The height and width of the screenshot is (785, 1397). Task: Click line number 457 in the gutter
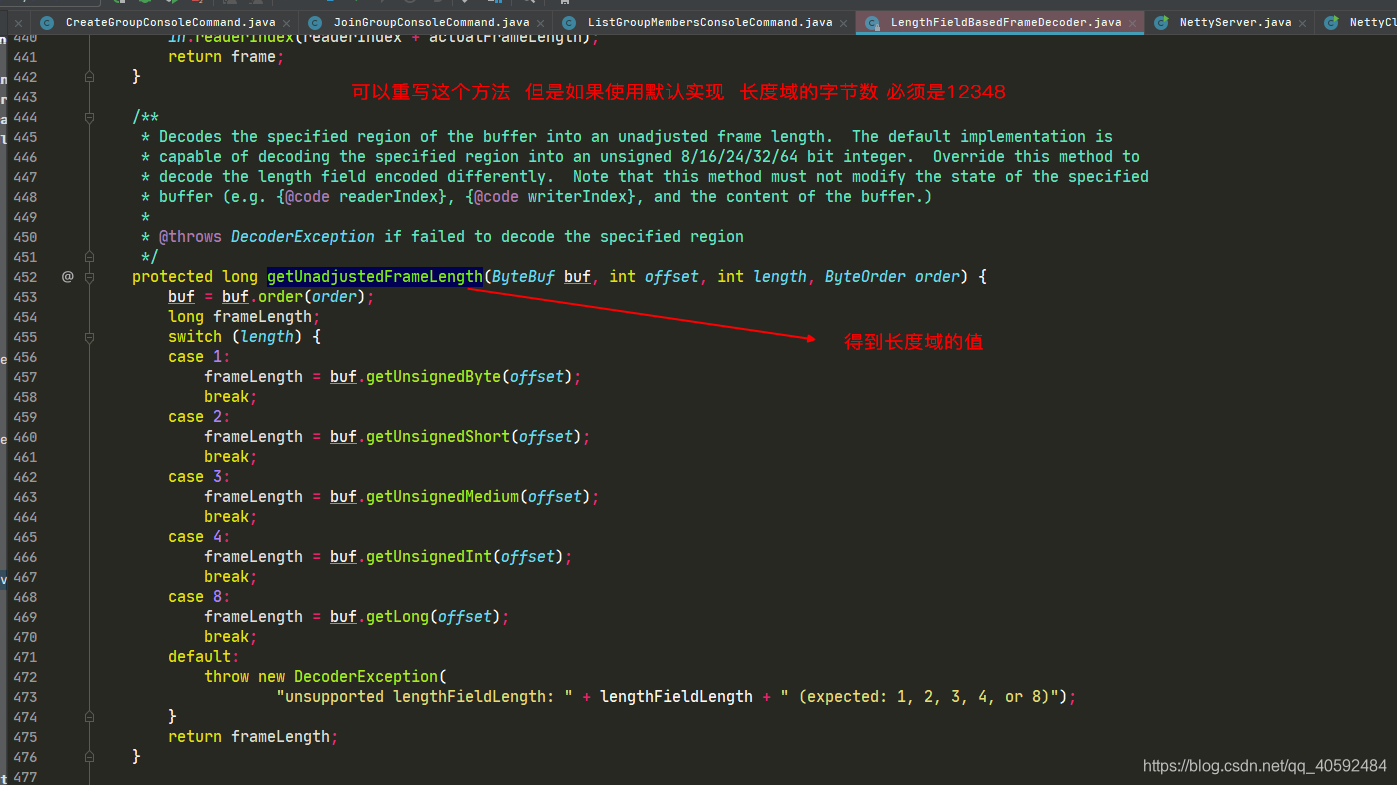[x=25, y=377]
